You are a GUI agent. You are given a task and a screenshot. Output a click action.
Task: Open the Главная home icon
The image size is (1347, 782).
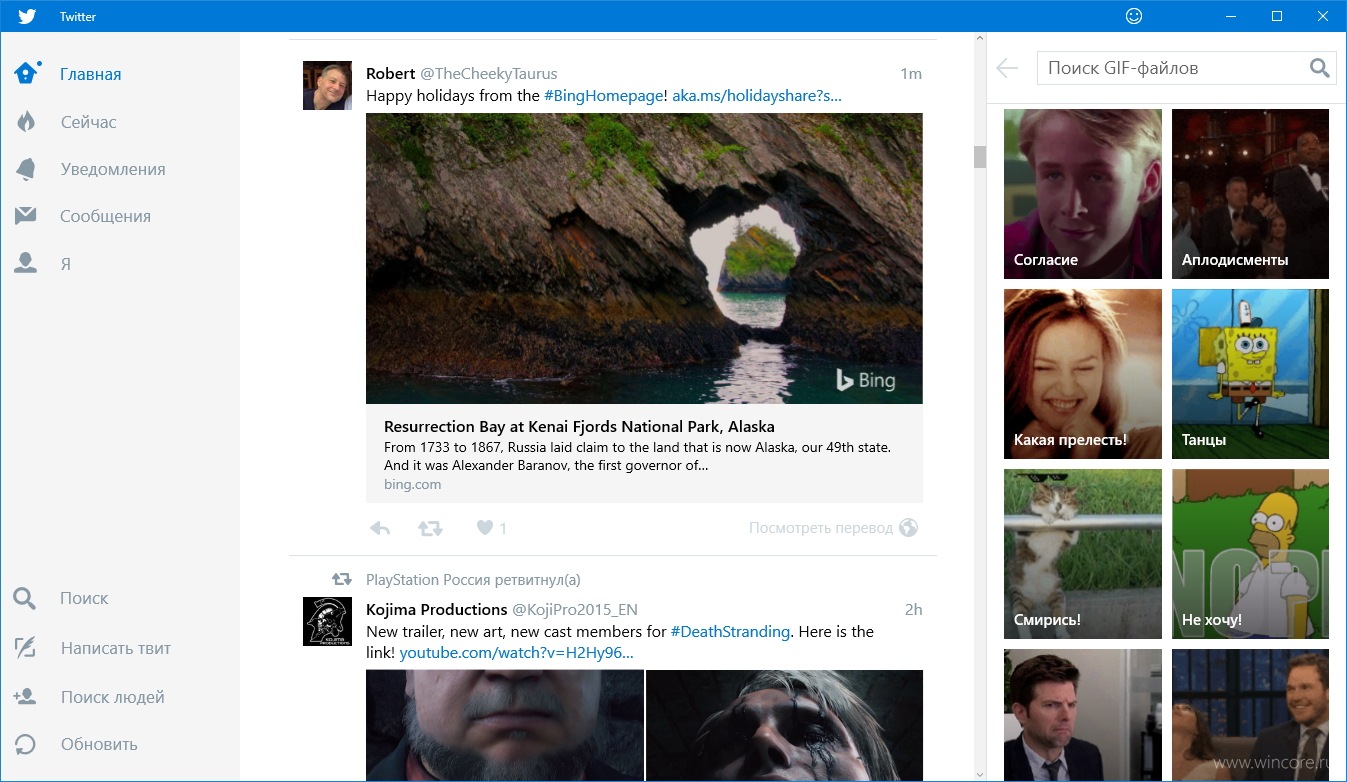tap(27, 73)
